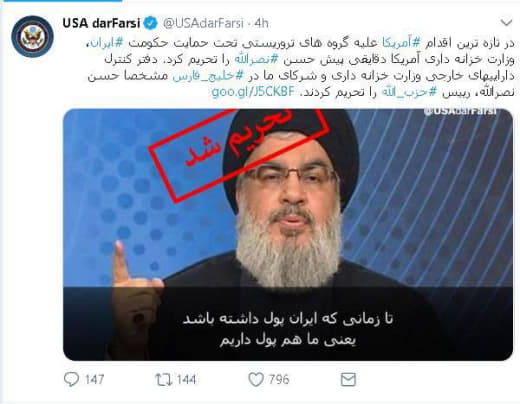The height and width of the screenshot is (404, 520).
Task: Click the blue verified badge
Action: click(150, 23)
